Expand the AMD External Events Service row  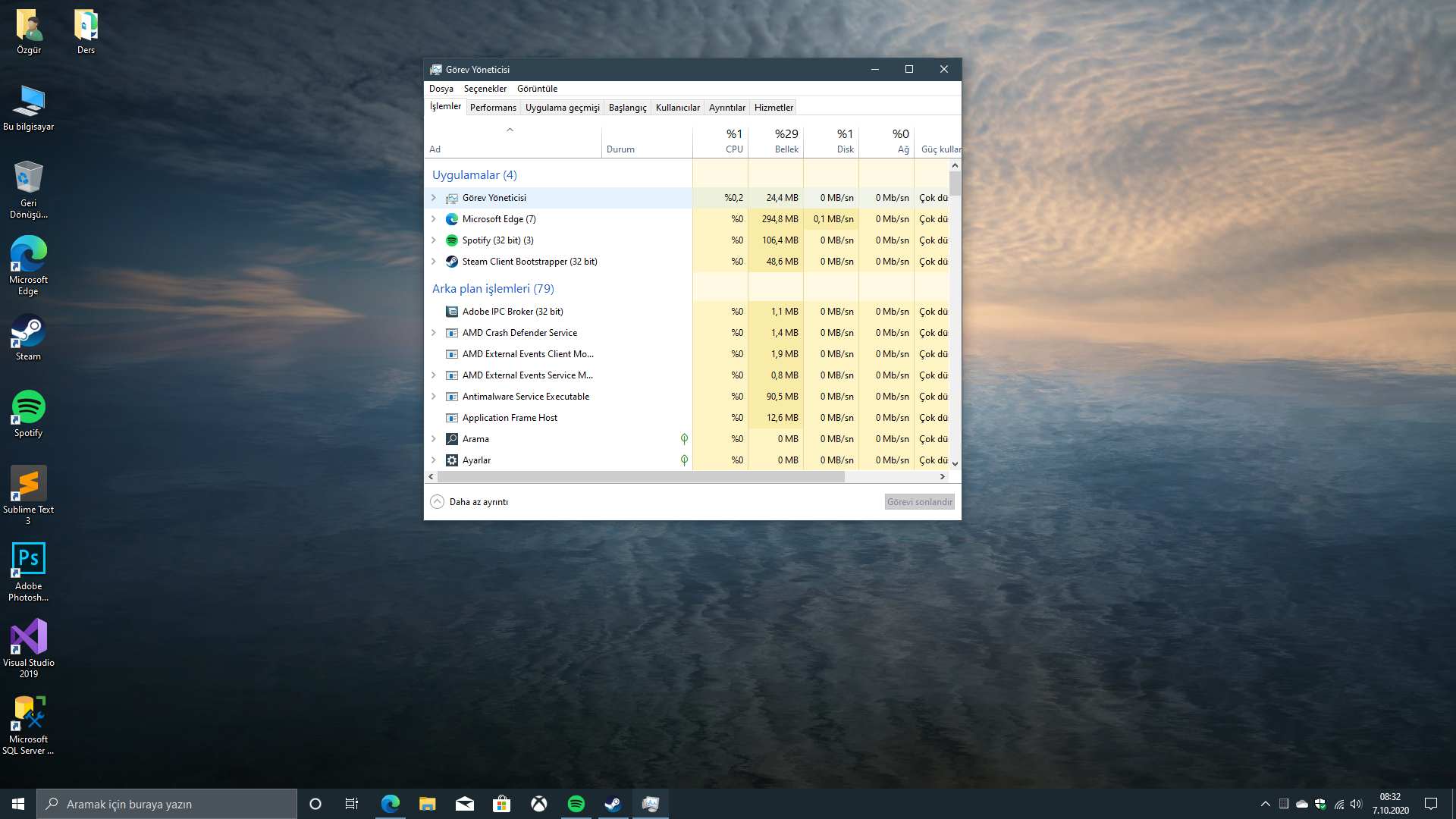pos(434,375)
